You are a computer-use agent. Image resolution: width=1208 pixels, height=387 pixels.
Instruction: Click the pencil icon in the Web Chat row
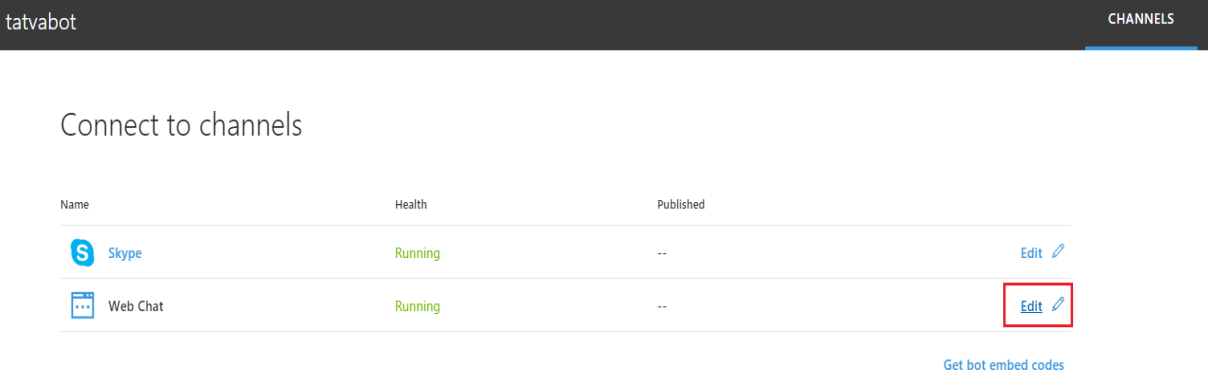[1058, 306]
